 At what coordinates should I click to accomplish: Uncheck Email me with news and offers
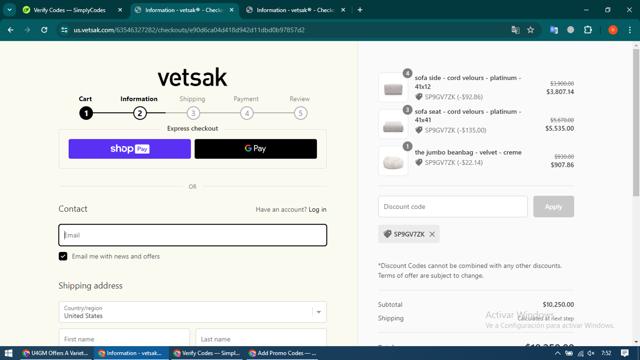click(63, 256)
